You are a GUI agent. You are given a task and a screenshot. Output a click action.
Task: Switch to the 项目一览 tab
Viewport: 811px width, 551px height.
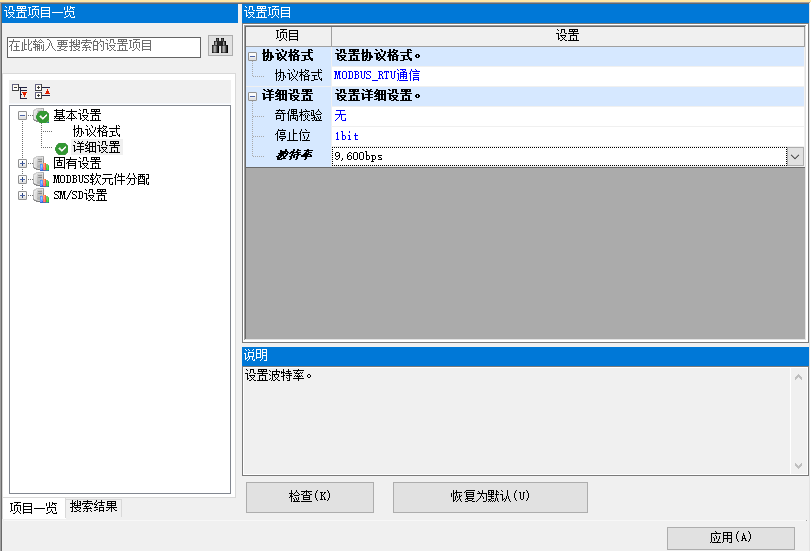(34, 508)
